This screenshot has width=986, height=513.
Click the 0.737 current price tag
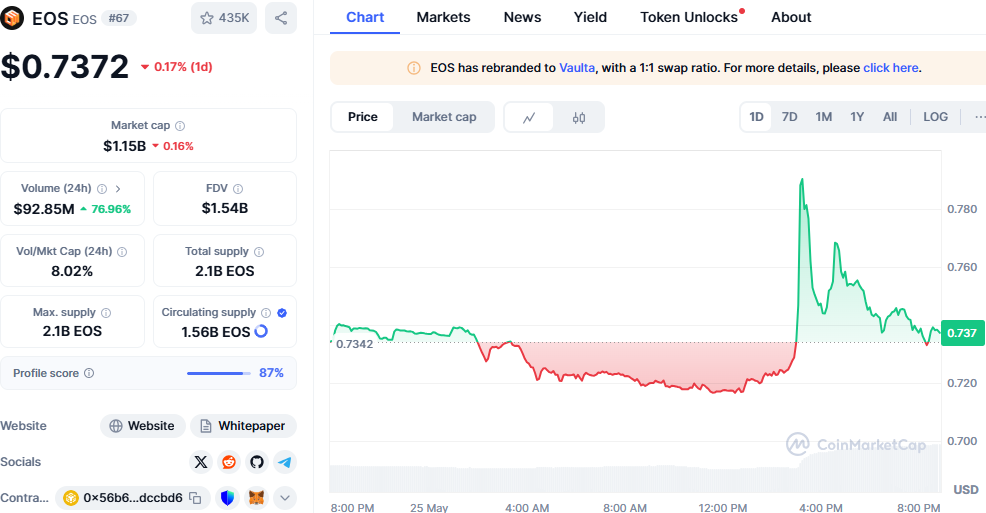(x=962, y=333)
